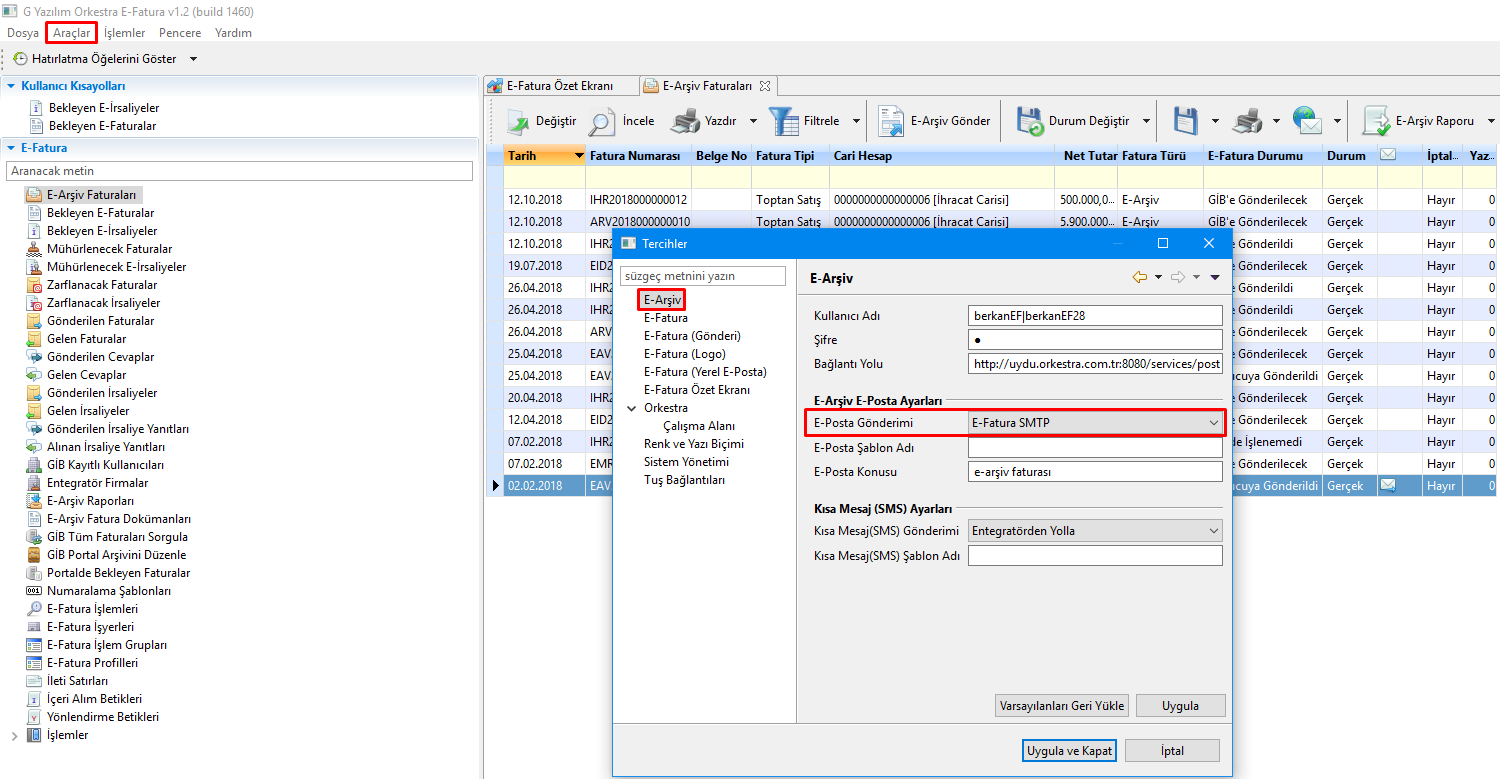Screen dimensions: 1500x779
Task: Open the Araçlar menu
Action: pos(71,33)
